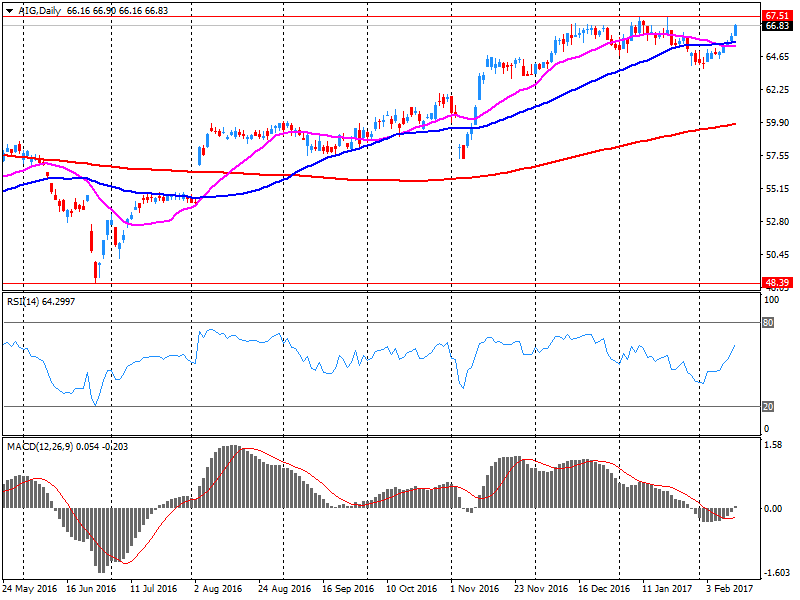Click the 16 Jun 2016 date label
Screen dimensions: 800x600
91,588
